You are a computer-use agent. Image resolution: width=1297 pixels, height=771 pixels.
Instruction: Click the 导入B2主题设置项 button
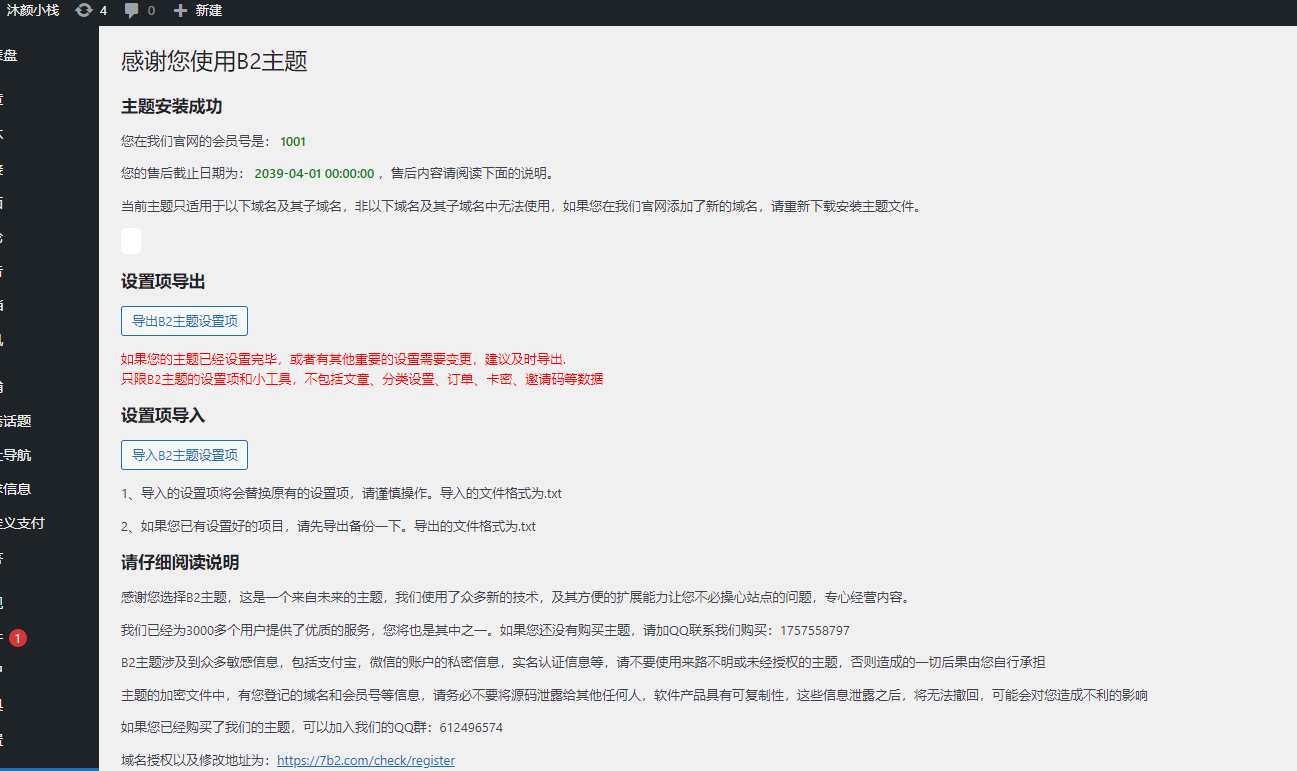(184, 455)
